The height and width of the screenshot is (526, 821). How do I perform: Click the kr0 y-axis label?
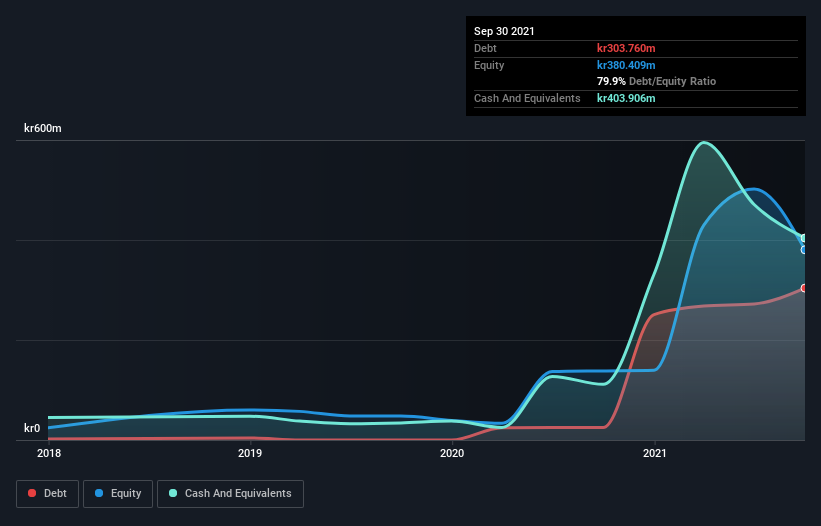(32, 428)
